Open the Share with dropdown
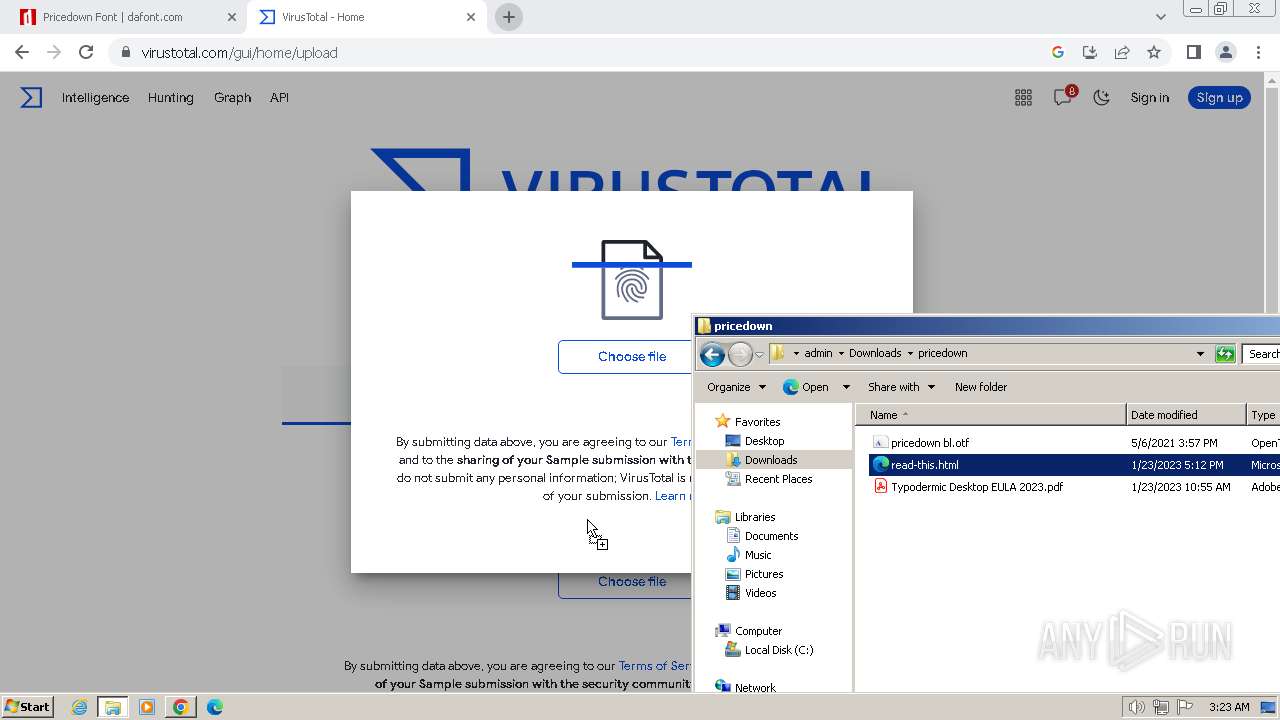1280x720 pixels. [x=901, y=387]
